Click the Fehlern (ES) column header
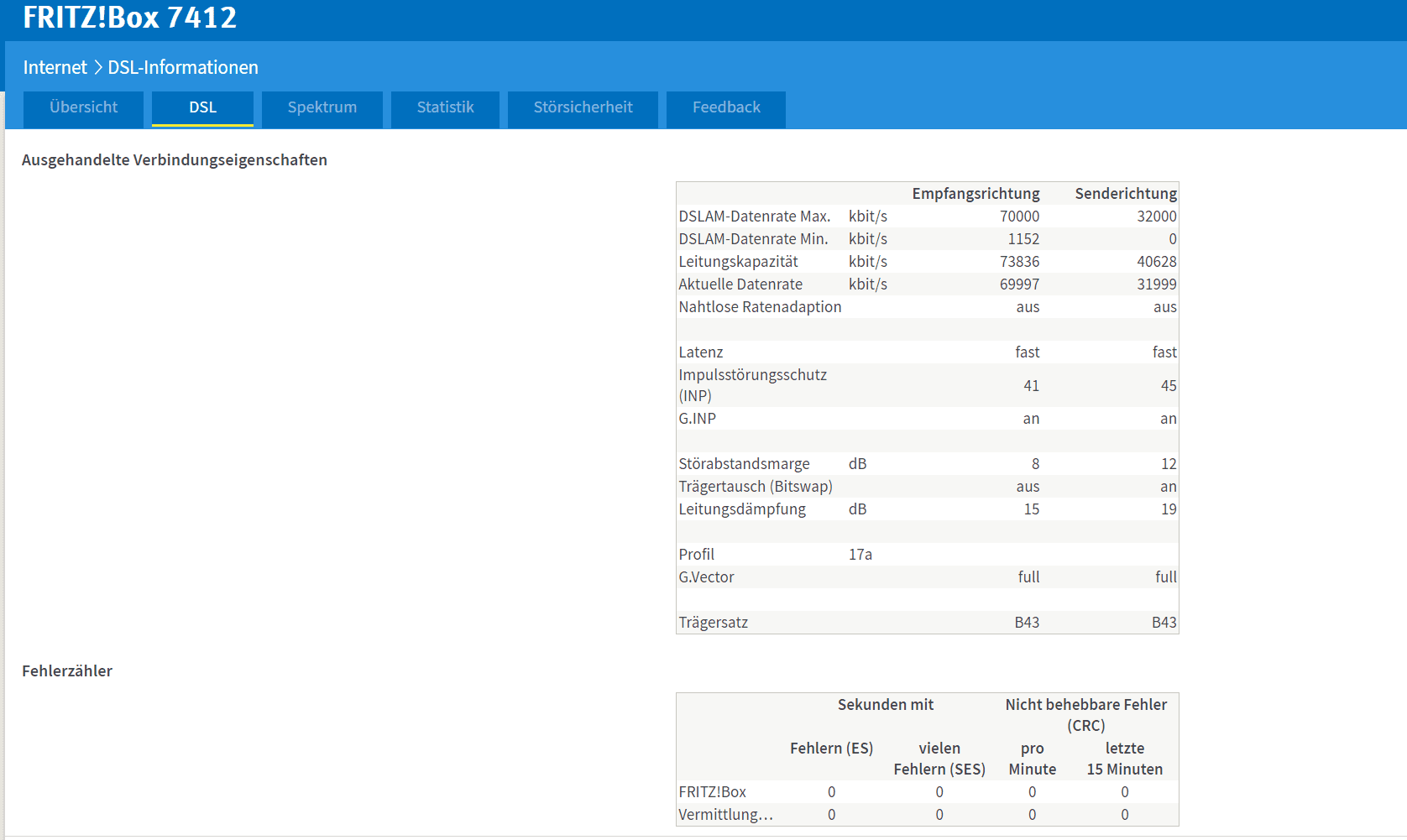1407x840 pixels. coord(831,749)
